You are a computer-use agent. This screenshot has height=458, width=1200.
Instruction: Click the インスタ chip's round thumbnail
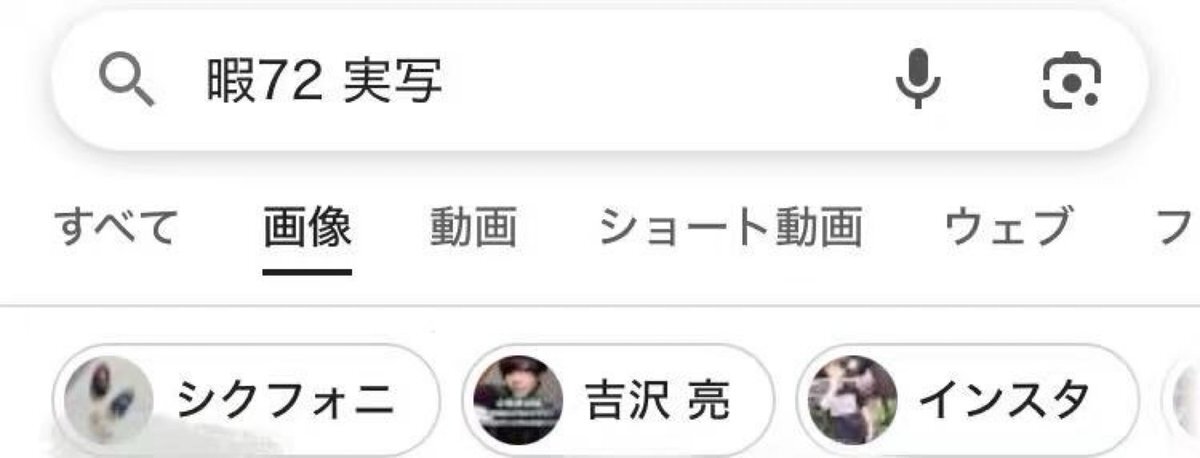coord(852,400)
